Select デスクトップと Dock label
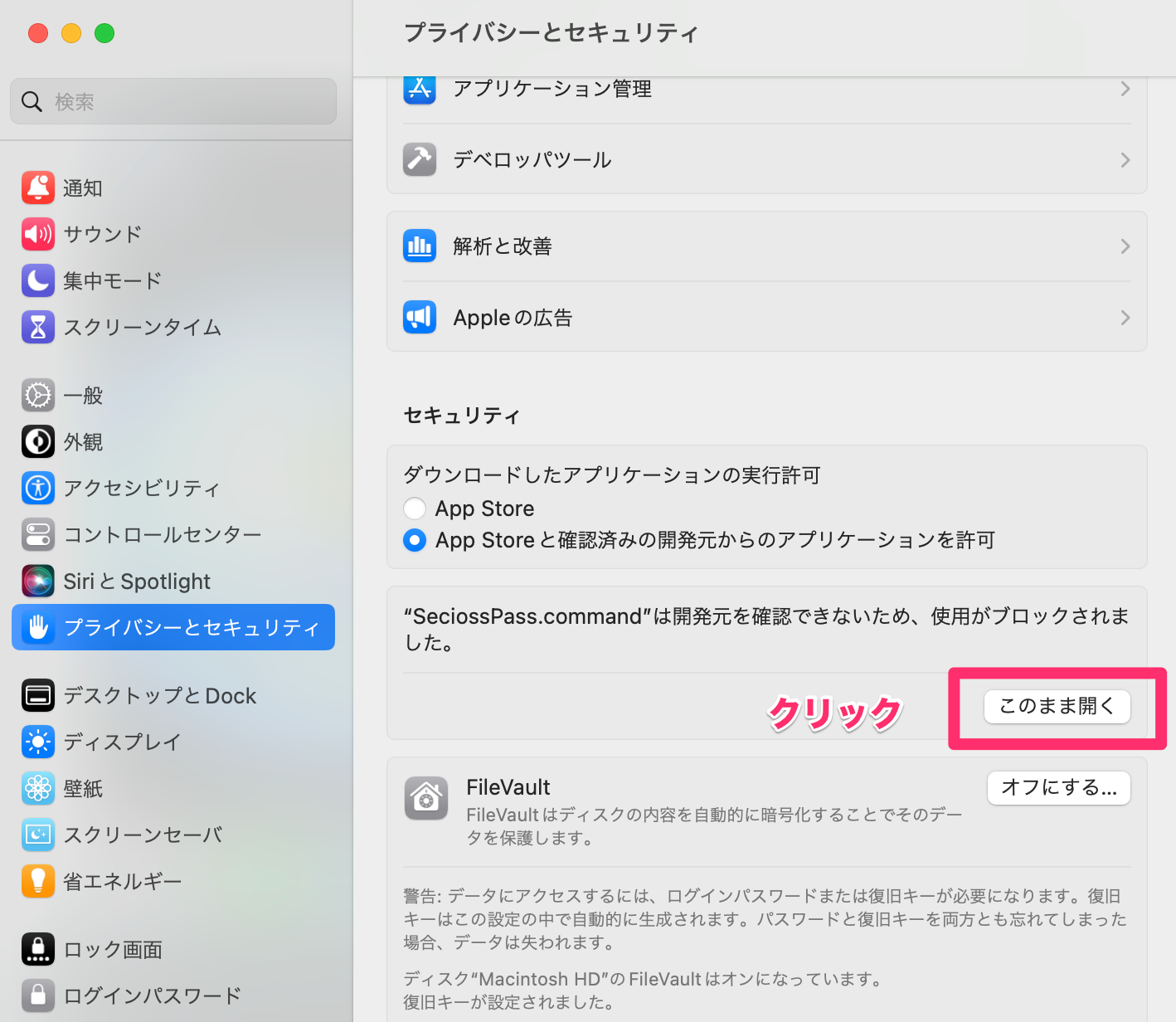 pyautogui.click(x=160, y=696)
